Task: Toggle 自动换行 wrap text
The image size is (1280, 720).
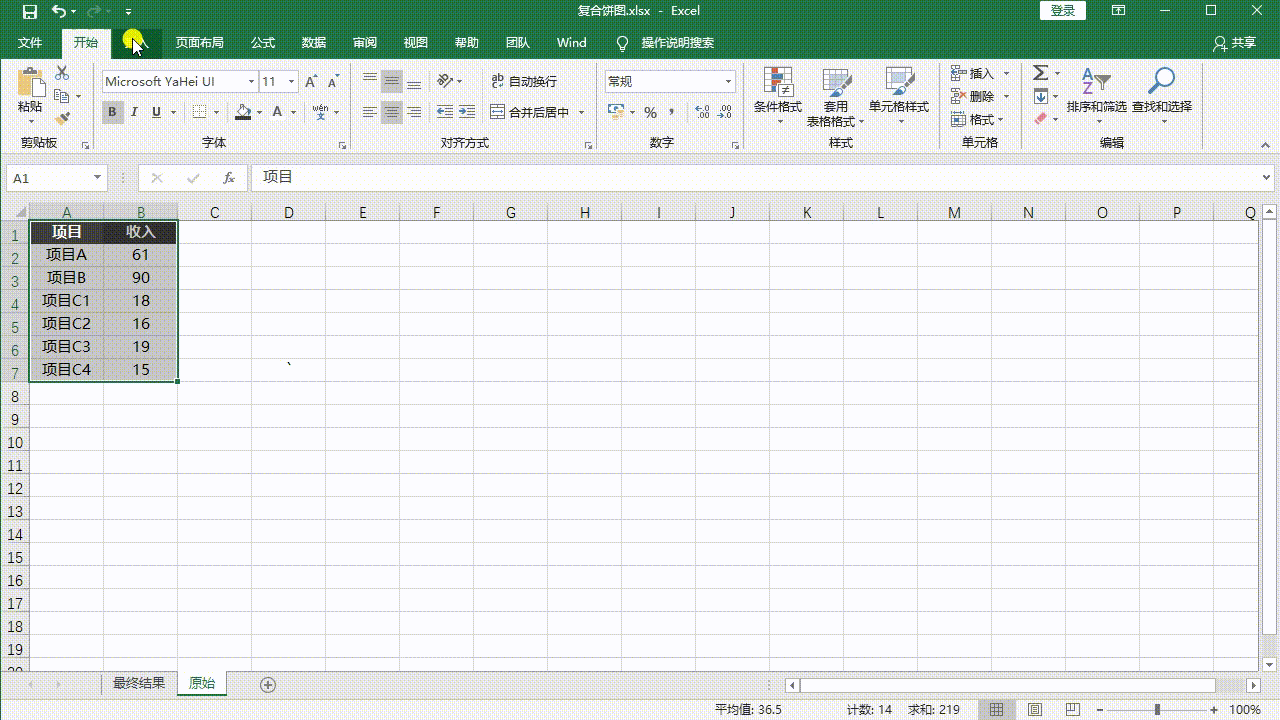Action: tap(524, 81)
